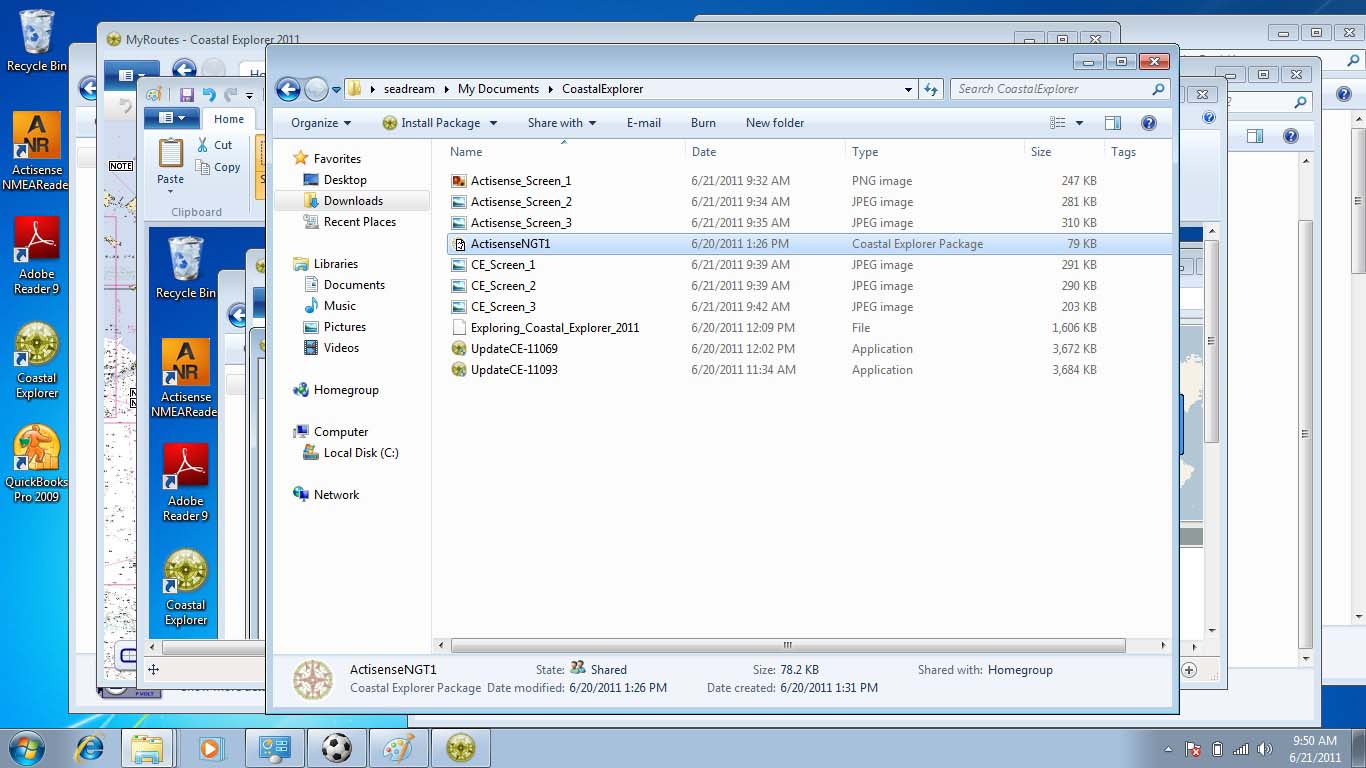This screenshot has width=1366, height=768.
Task: Open Windows Media Player taskbar icon
Action: (210, 747)
